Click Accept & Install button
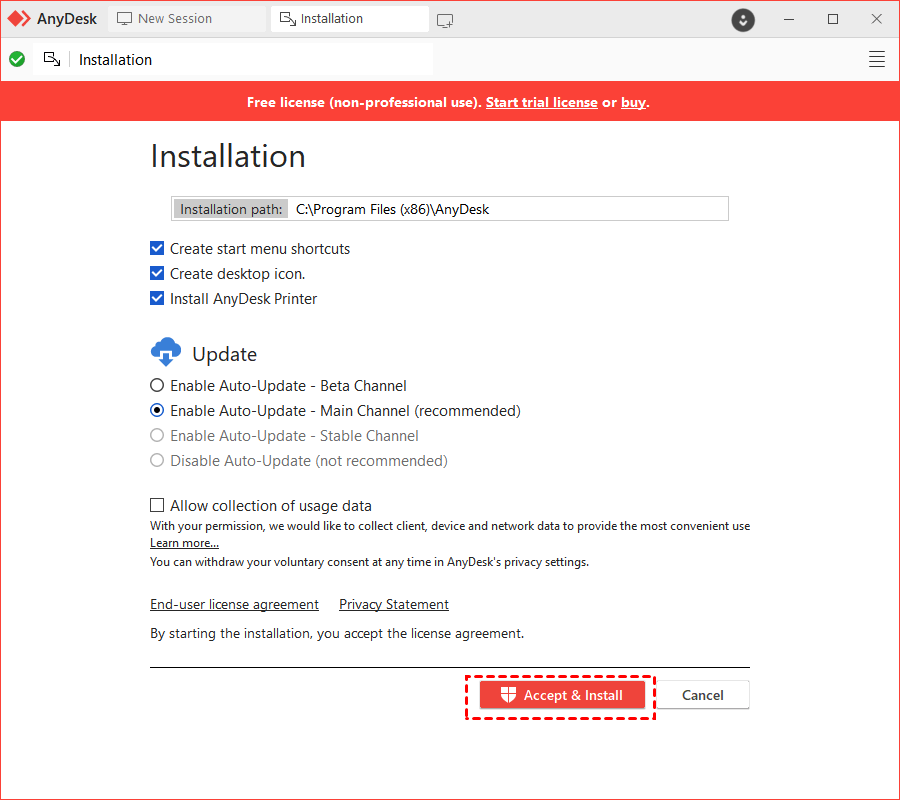The height and width of the screenshot is (800, 900). 562,695
